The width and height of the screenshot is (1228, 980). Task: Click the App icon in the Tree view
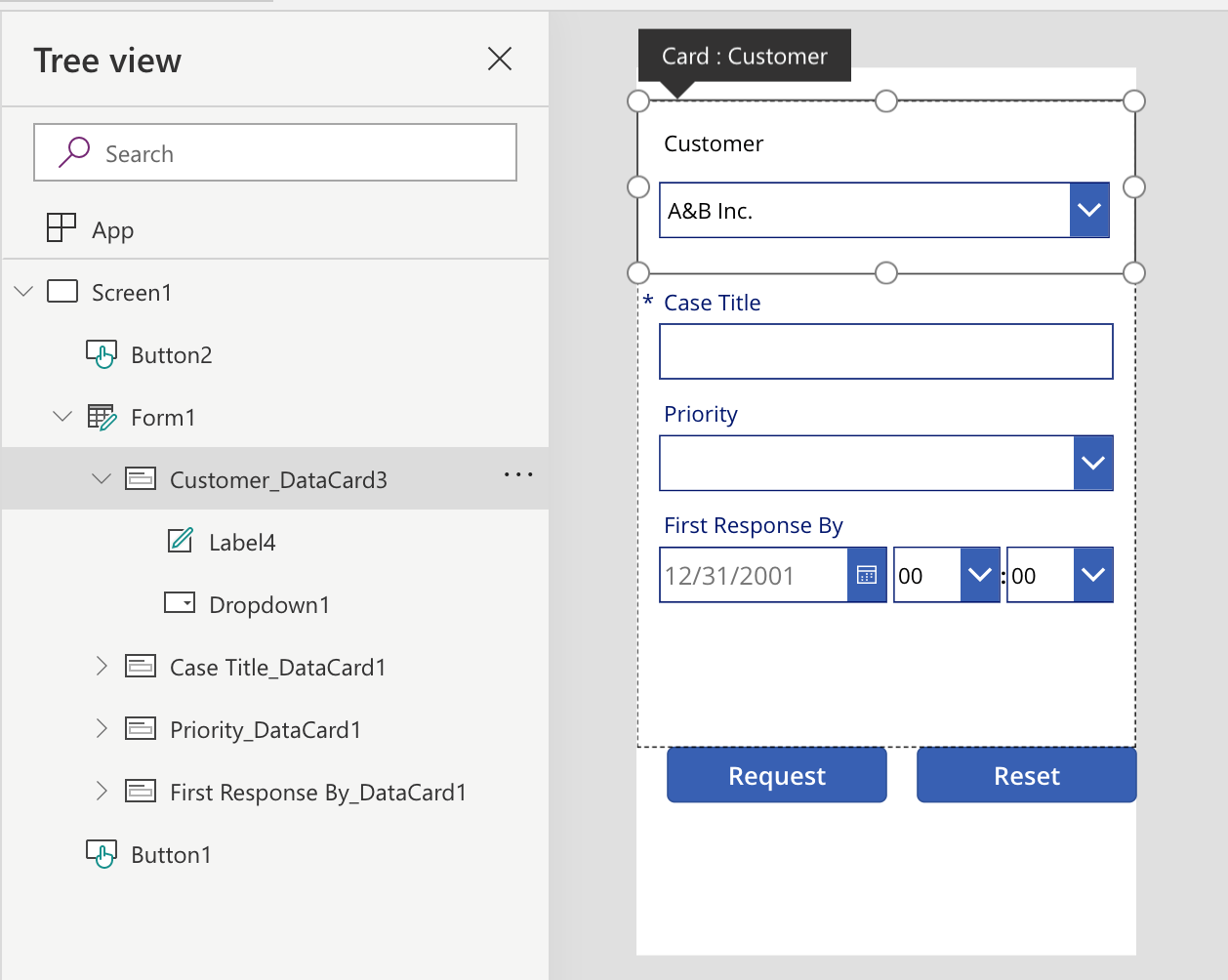coord(61,228)
